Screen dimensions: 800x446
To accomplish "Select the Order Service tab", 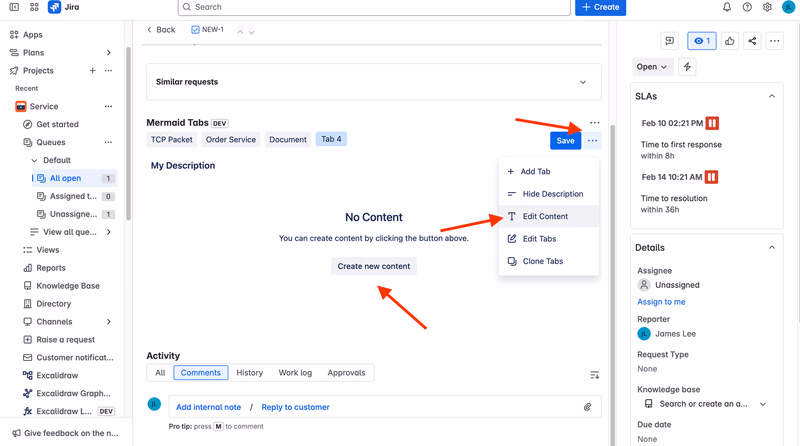I will coord(231,139).
